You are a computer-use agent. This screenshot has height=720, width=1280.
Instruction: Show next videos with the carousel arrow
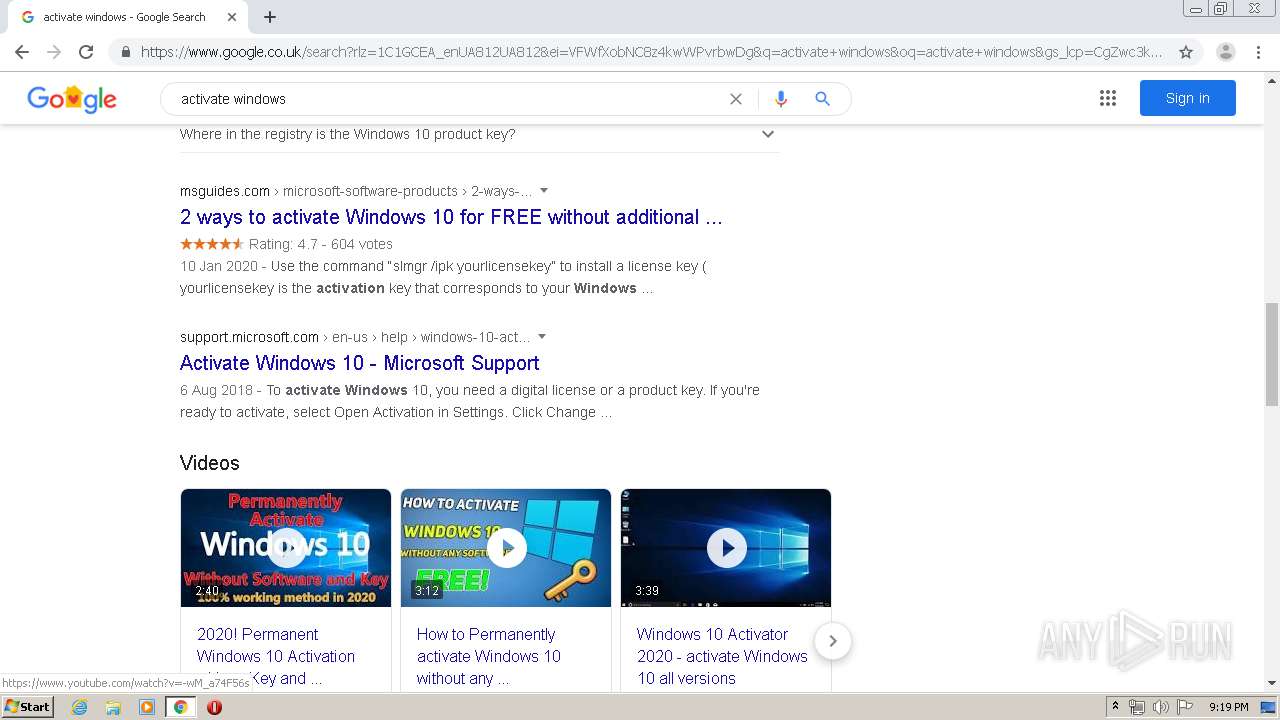coord(832,641)
